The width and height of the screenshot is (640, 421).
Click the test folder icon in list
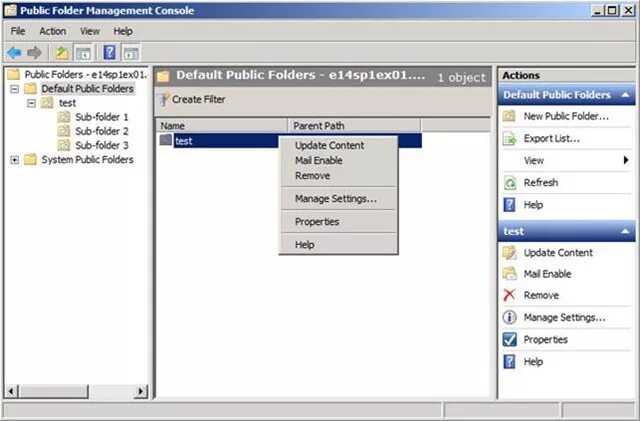[166, 140]
